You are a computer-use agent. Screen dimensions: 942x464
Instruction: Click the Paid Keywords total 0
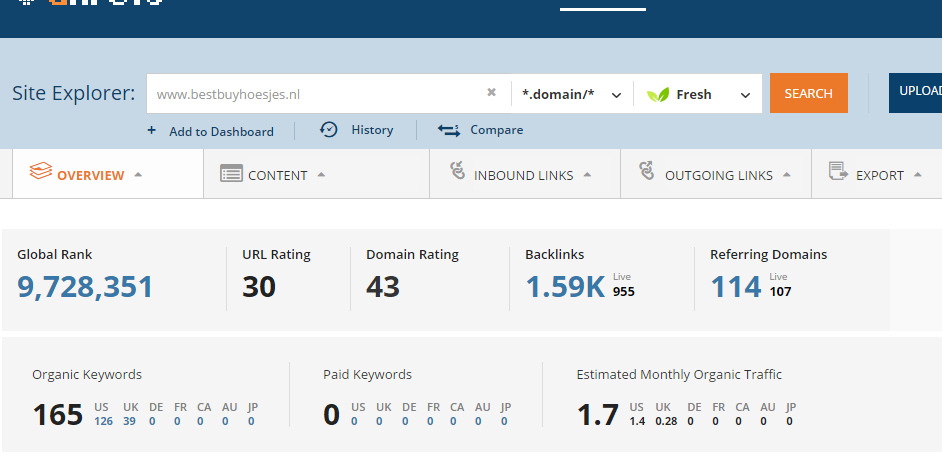[332, 415]
